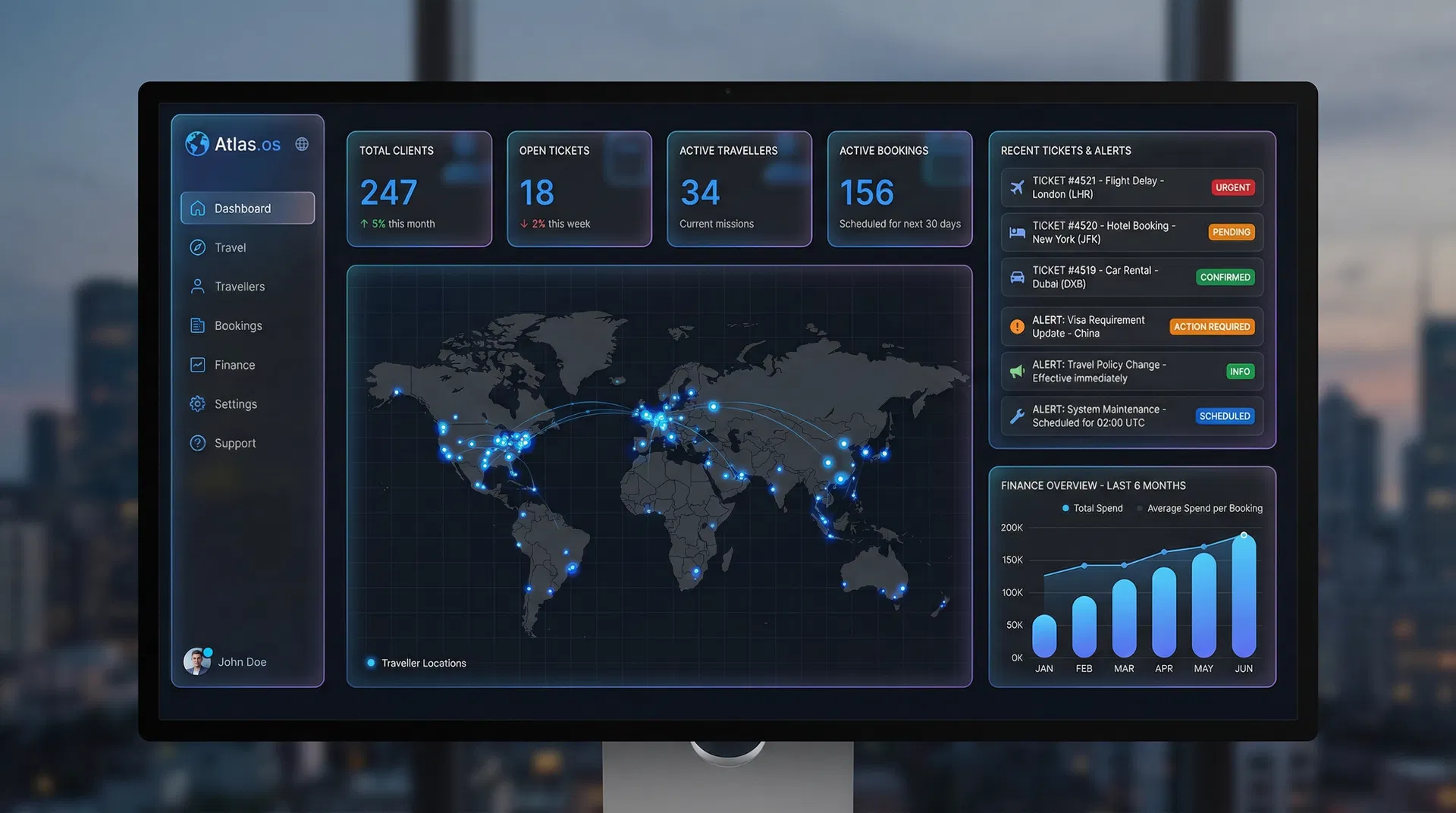
Task: Click the globe icon beside the Atlas.os logo
Action: 302,143
